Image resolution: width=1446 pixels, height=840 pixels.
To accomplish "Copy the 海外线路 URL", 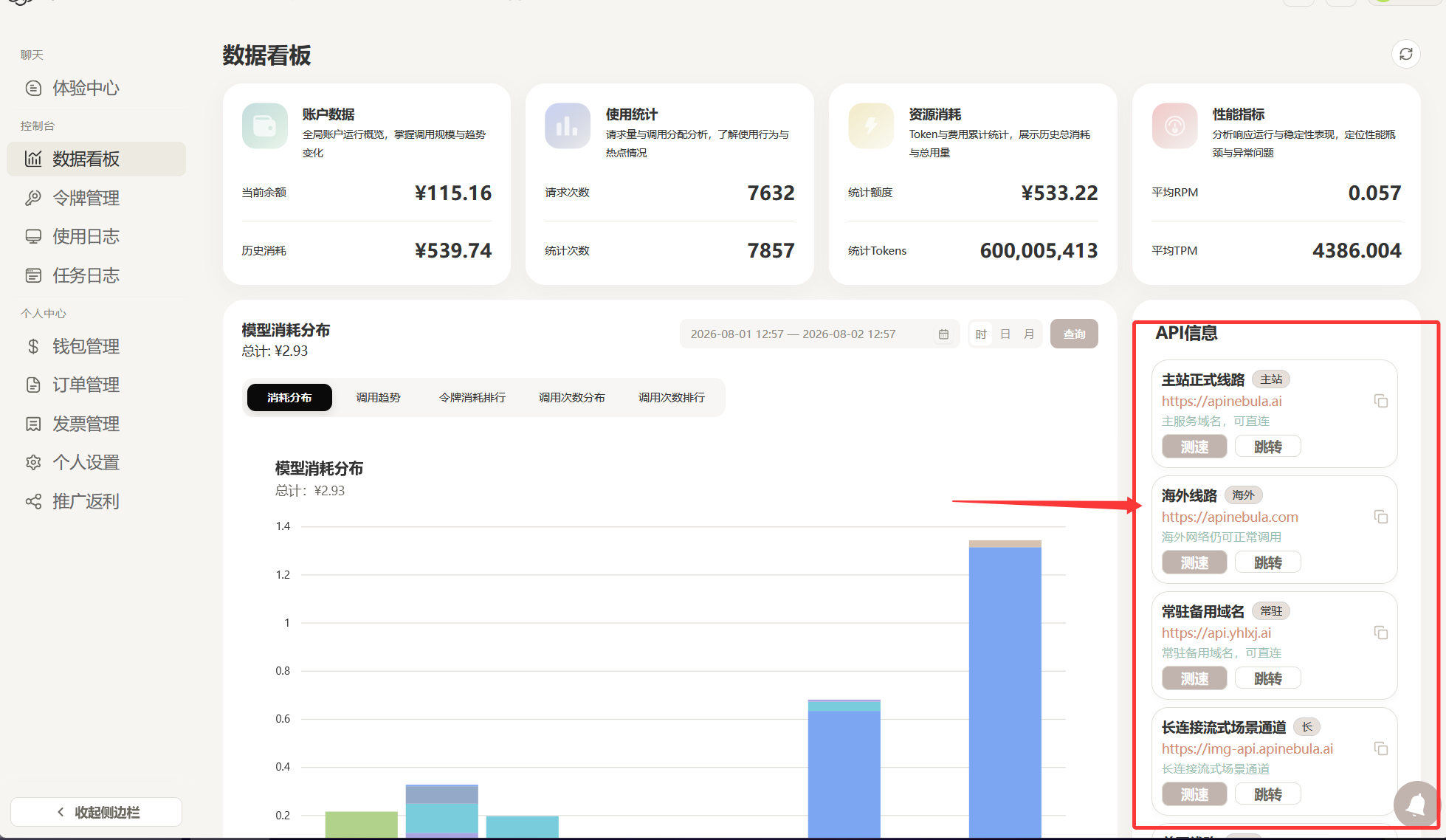I will coord(1381,517).
